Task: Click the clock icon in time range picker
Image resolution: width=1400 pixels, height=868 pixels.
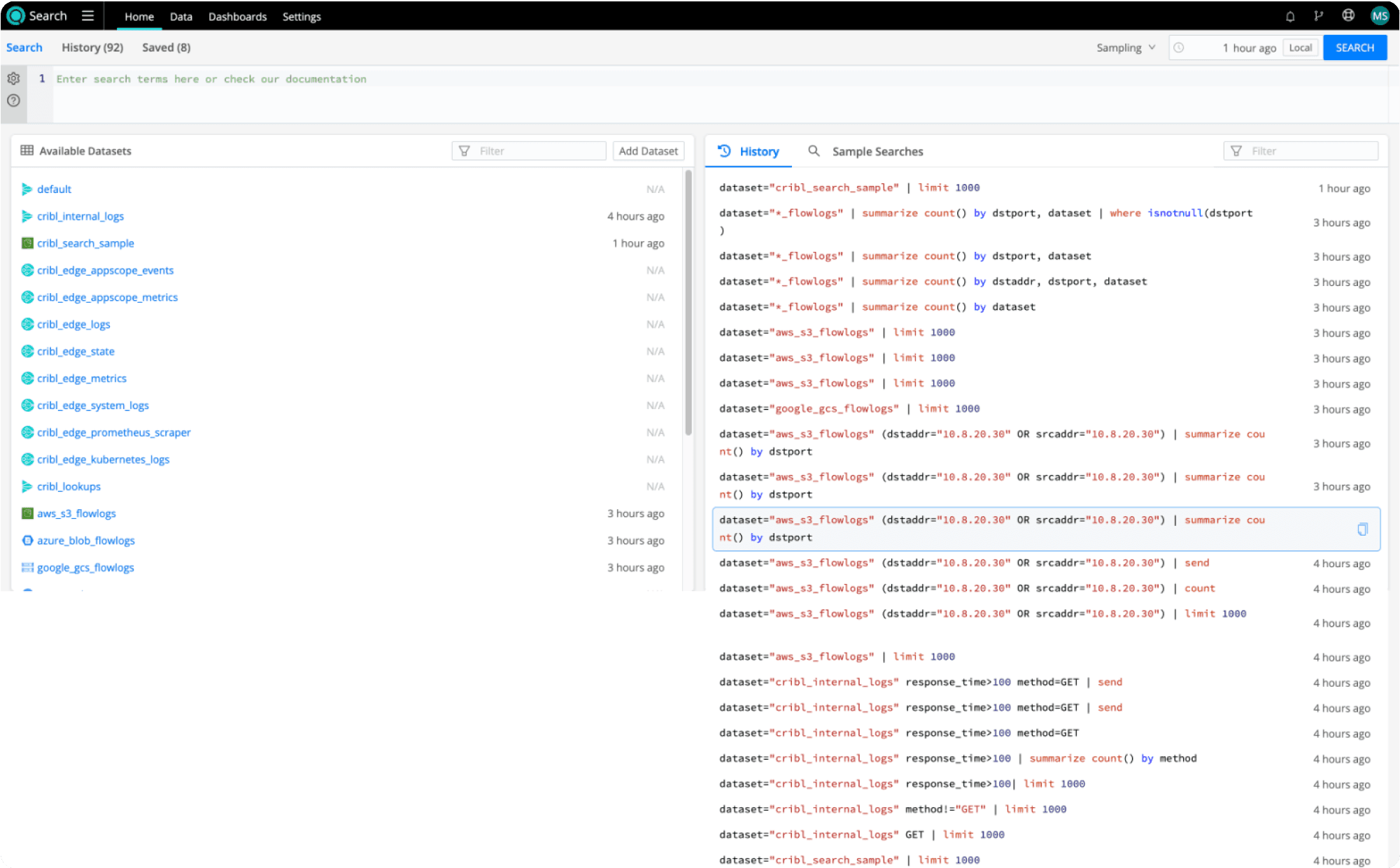Action: click(x=1179, y=48)
